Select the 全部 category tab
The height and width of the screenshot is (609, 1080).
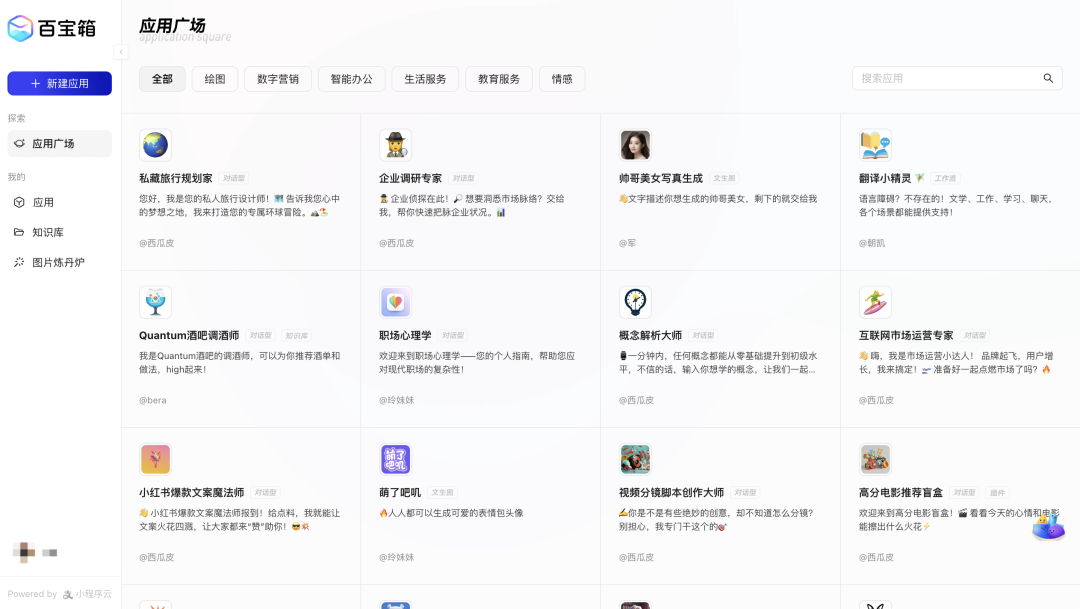coord(162,79)
